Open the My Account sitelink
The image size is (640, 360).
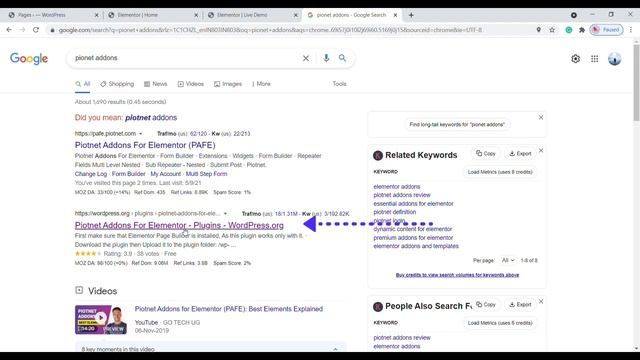click(166, 174)
